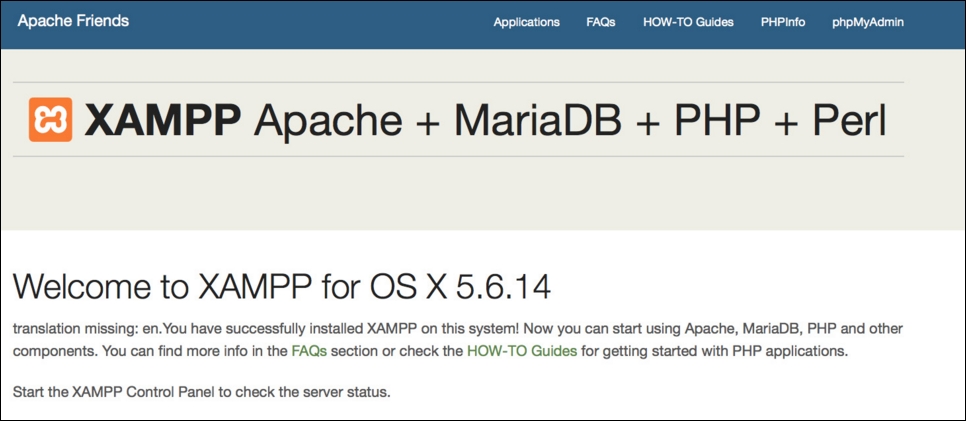Click the Start the XAMPP Control Panel sentence

201,392
